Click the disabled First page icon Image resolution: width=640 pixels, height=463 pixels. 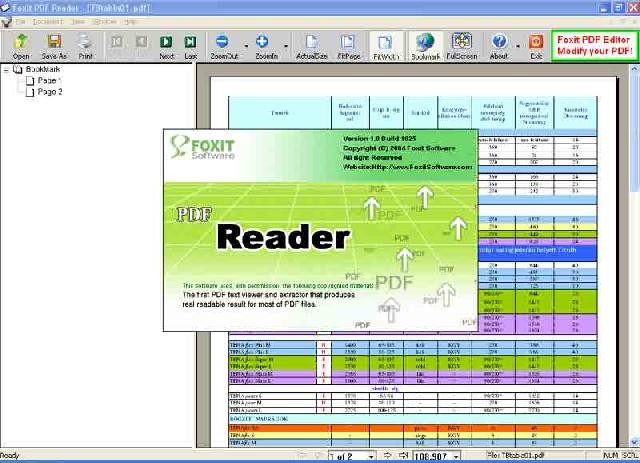click(x=117, y=42)
